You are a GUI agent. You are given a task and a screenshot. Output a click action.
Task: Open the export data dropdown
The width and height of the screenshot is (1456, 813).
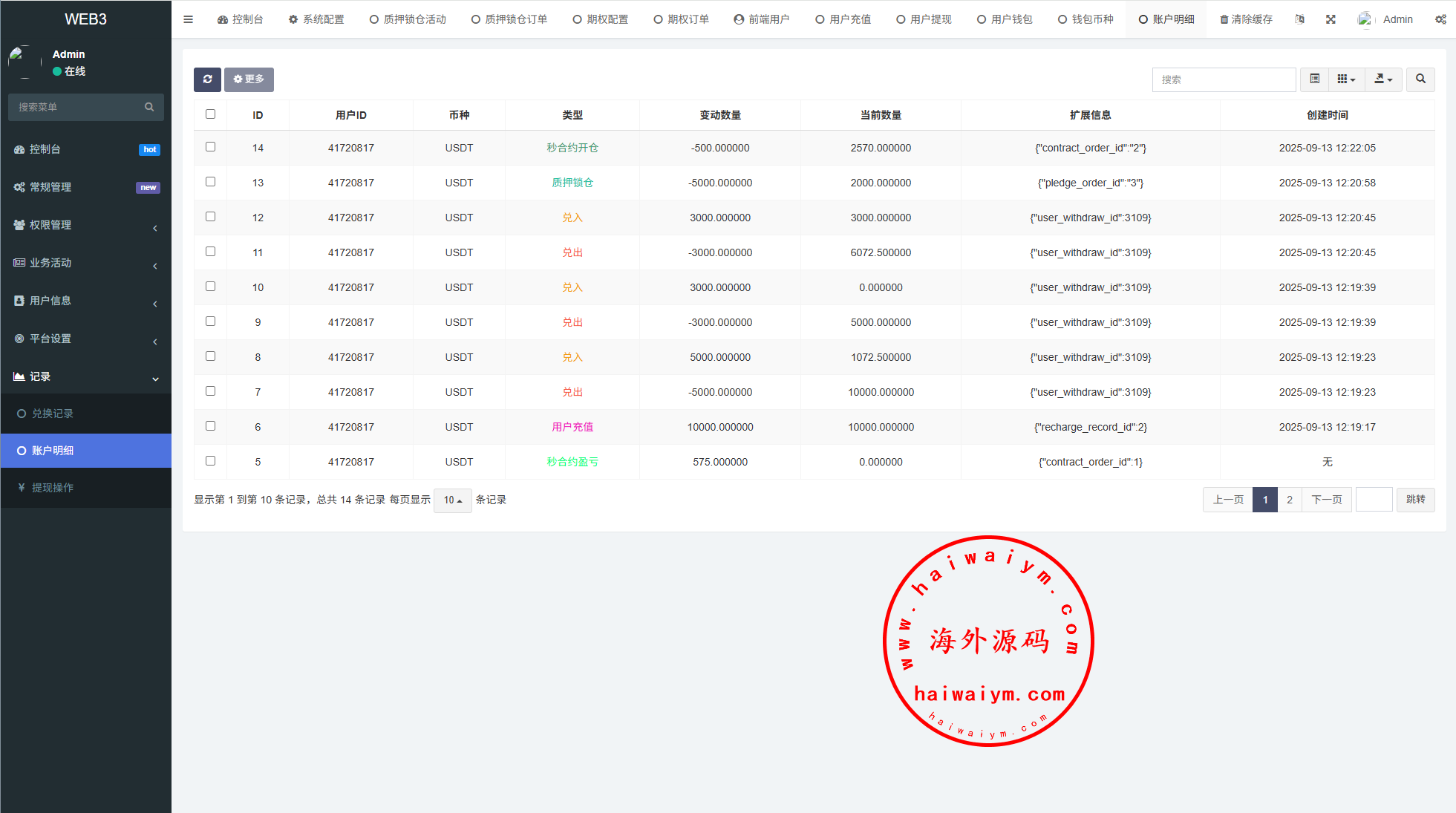tap(1383, 79)
